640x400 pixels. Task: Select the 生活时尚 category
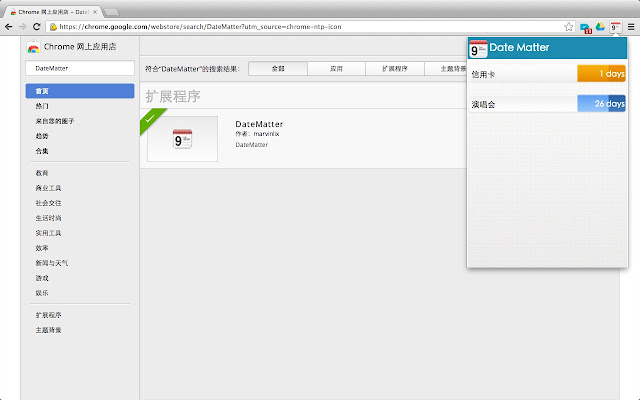coord(48,218)
